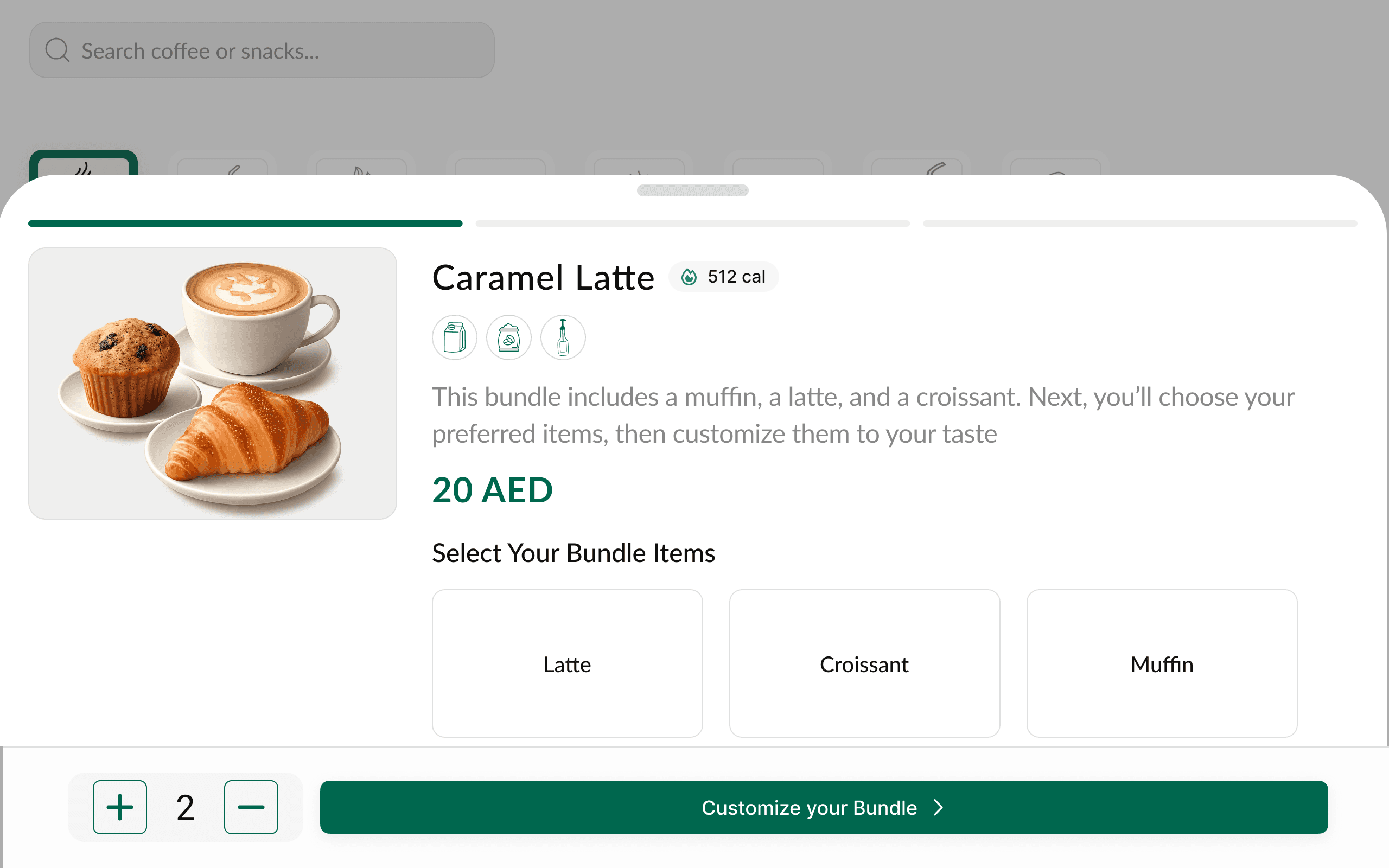Click the bundle product photo
Screen dimensions: 1389x868
point(212,384)
